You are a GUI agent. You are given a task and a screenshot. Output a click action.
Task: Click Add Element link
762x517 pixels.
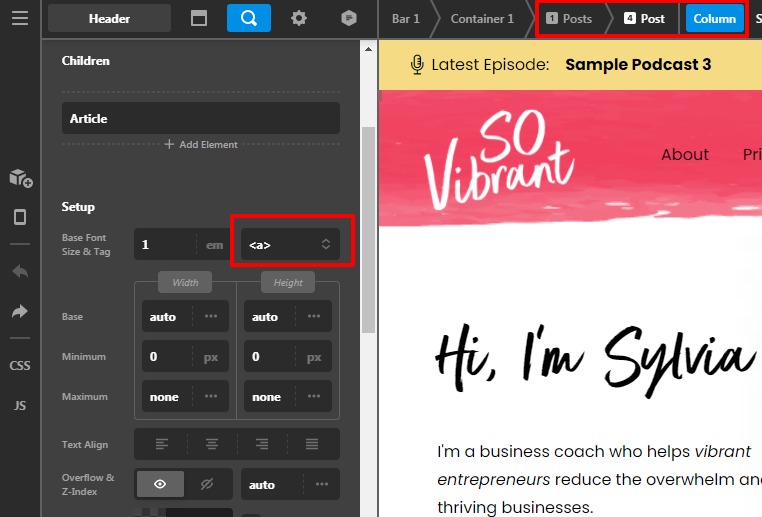(x=201, y=144)
